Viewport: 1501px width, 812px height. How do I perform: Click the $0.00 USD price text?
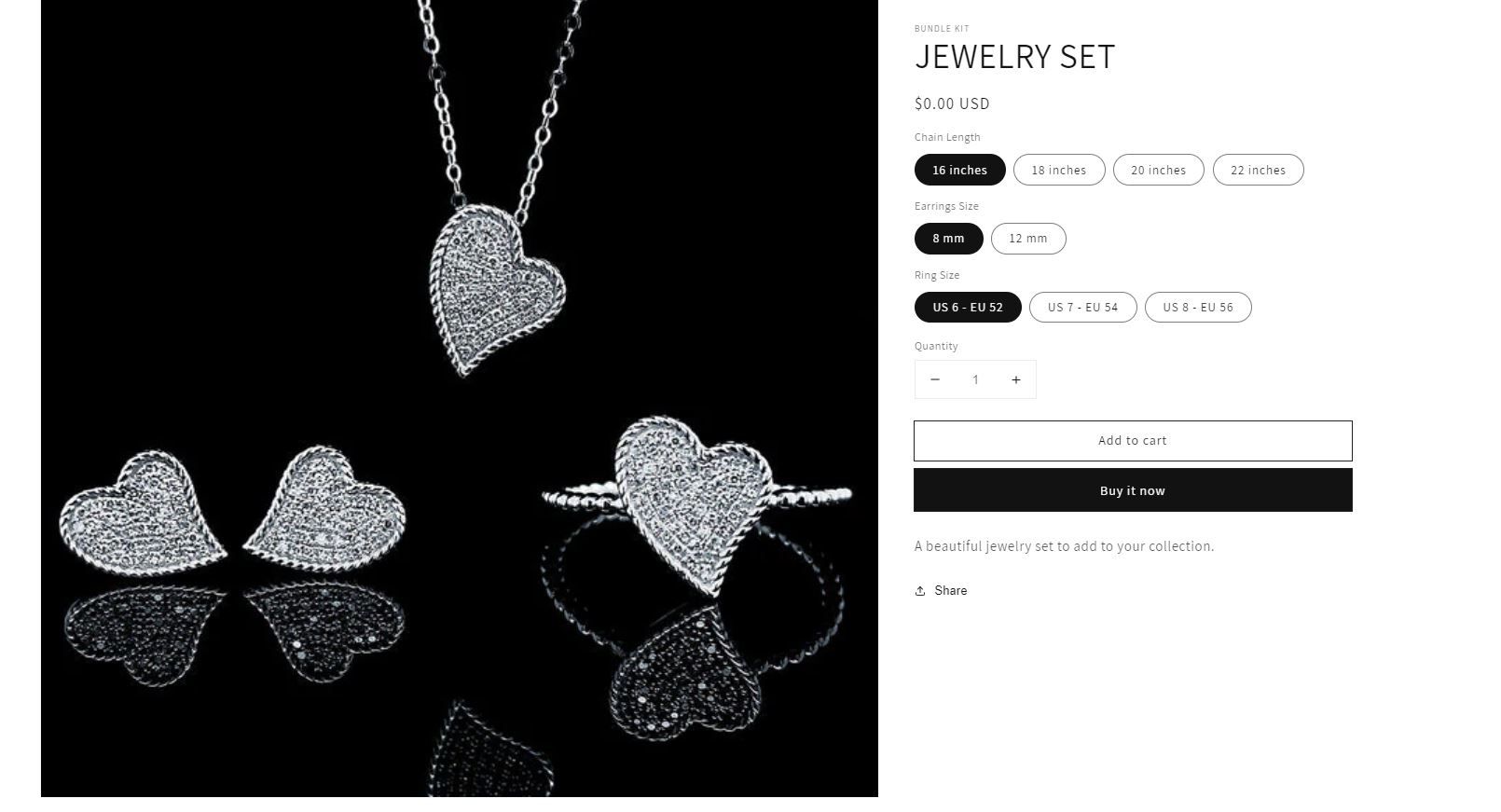pos(952,103)
